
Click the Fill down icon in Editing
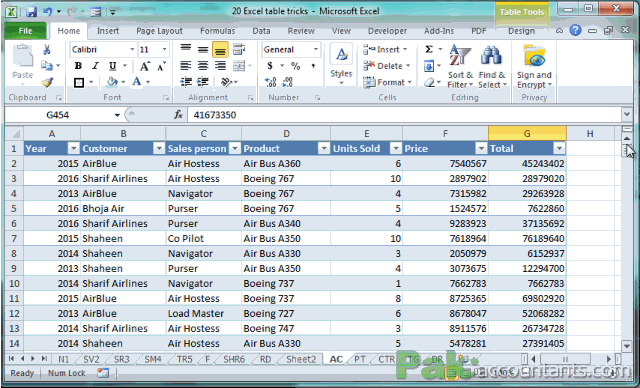coord(429,66)
